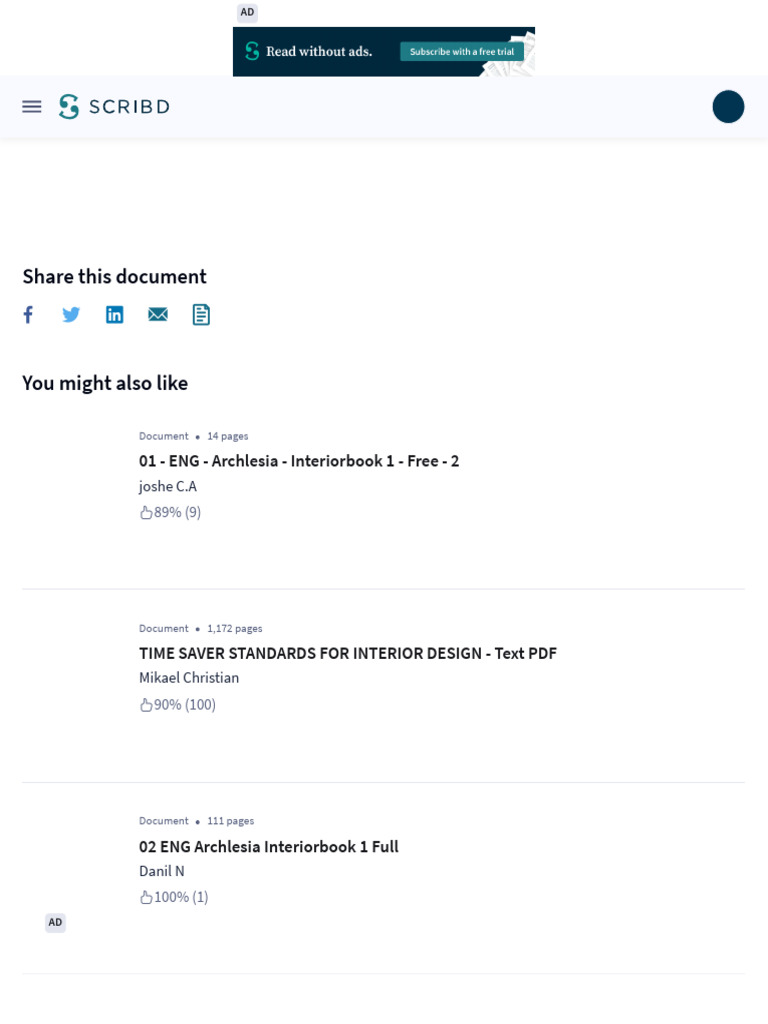
Task: Click the Scribd logo
Action: (x=114, y=107)
